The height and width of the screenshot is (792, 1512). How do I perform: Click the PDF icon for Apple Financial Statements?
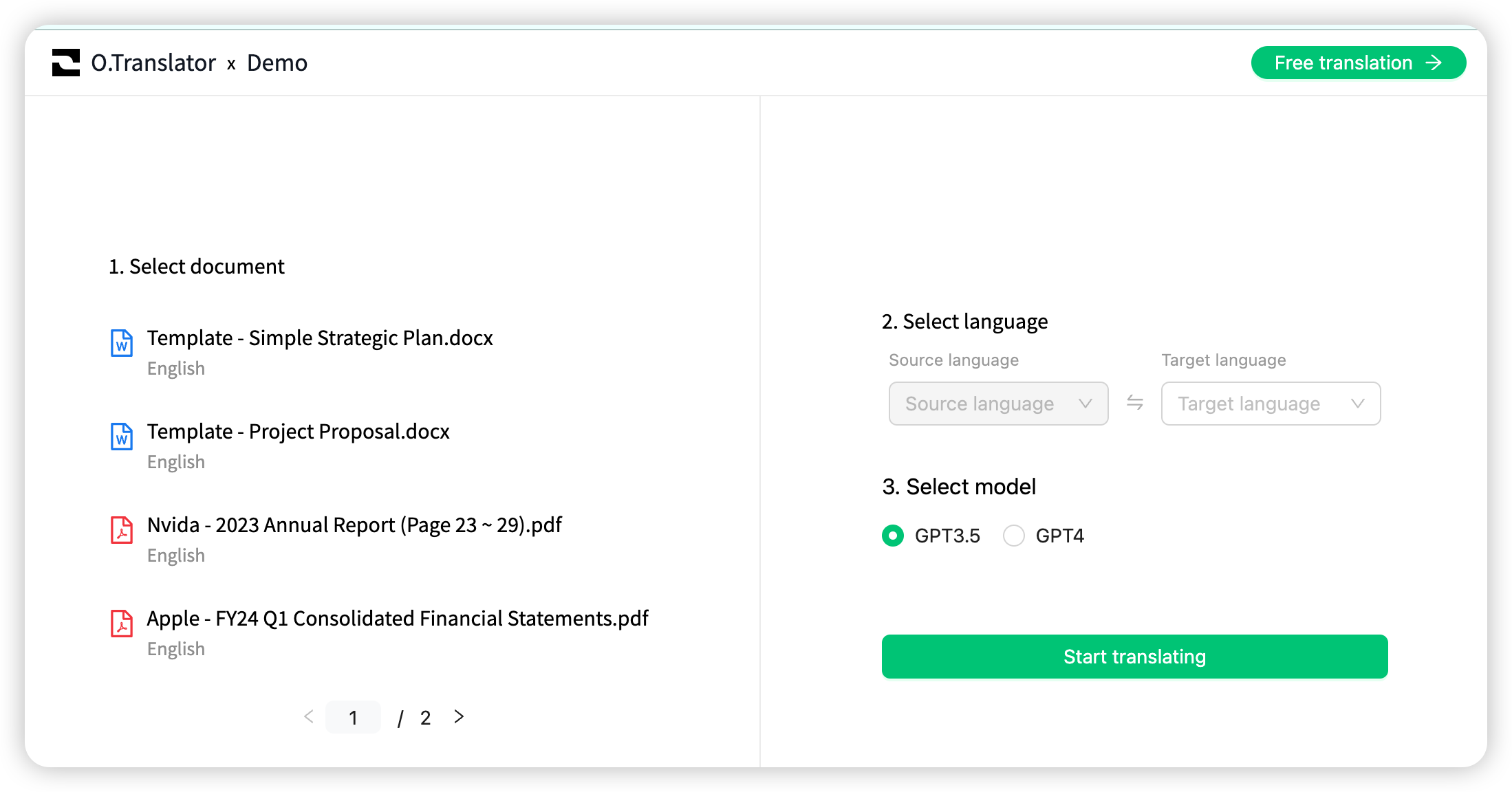pyautogui.click(x=122, y=624)
